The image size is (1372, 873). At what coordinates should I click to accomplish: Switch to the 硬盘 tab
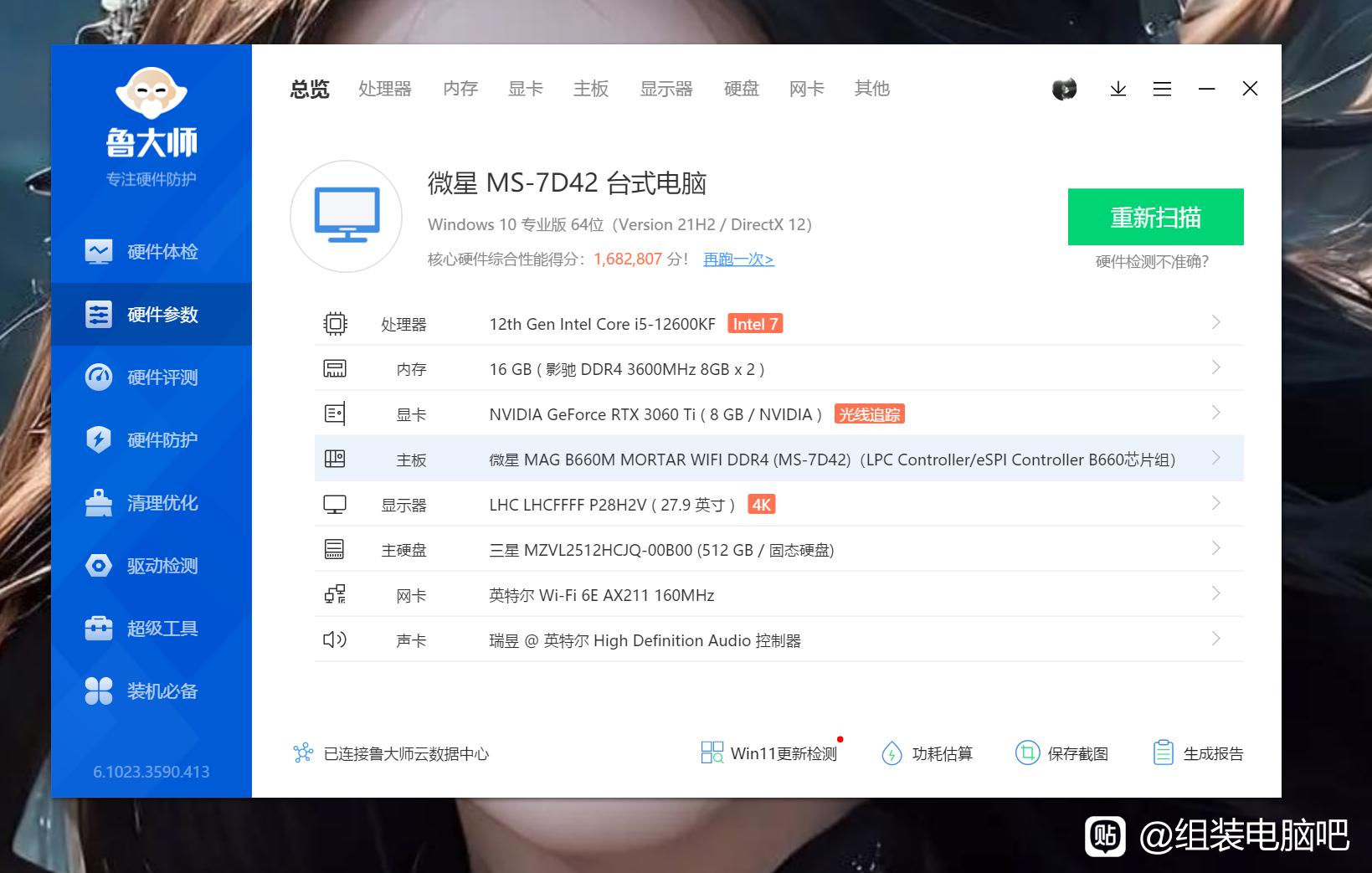click(742, 89)
